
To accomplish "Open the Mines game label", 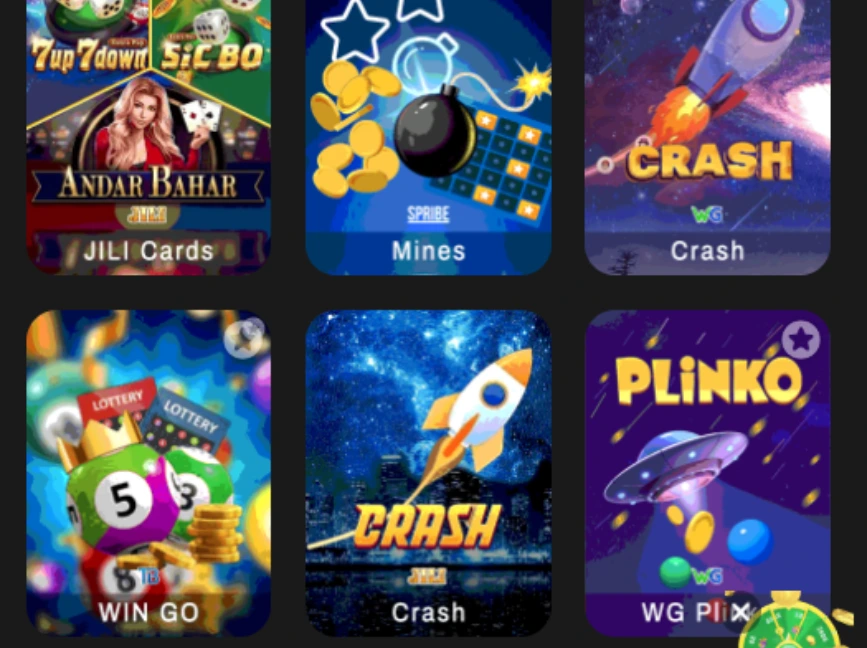I will (429, 252).
